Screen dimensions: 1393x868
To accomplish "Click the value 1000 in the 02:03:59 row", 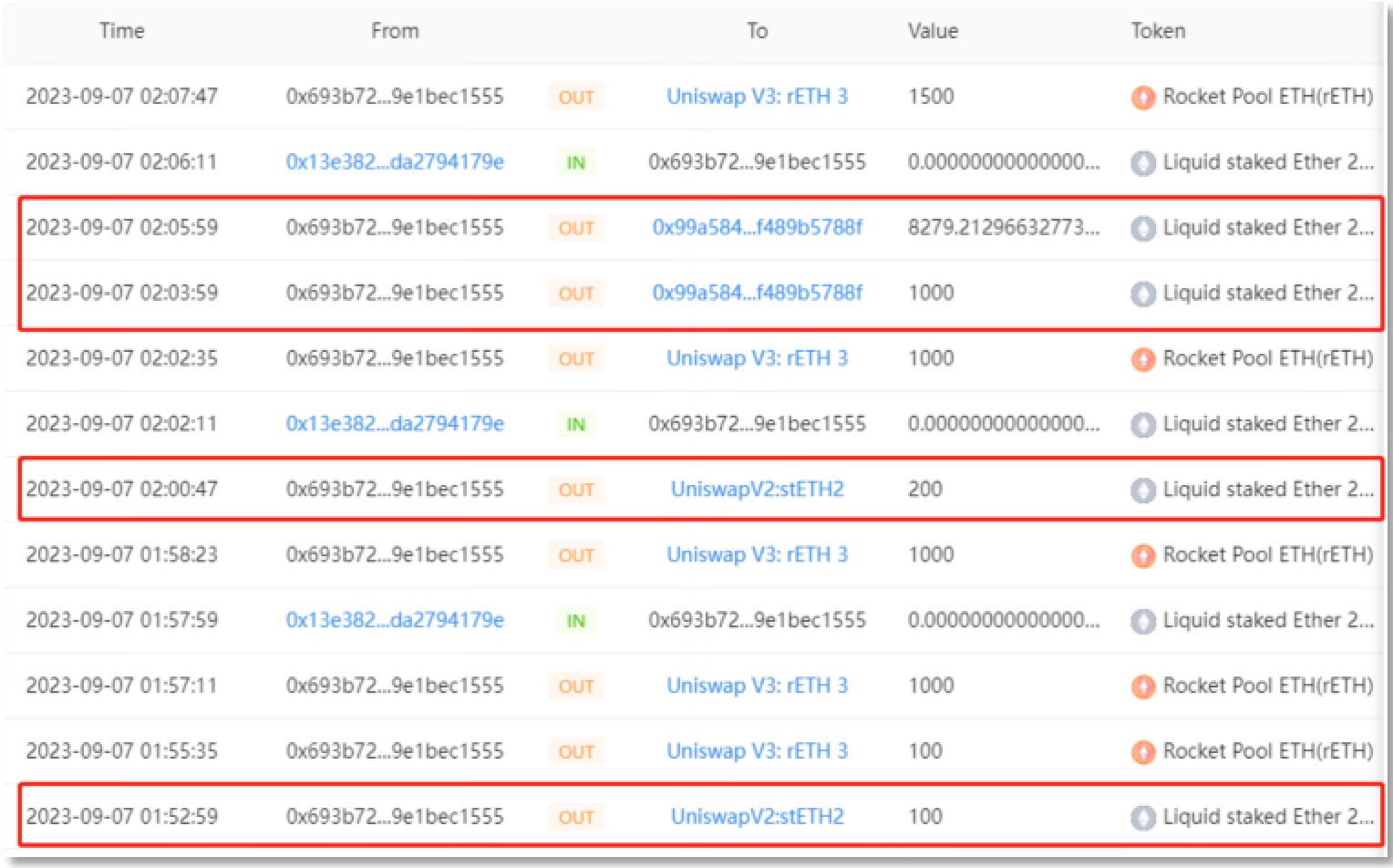I will point(931,293).
